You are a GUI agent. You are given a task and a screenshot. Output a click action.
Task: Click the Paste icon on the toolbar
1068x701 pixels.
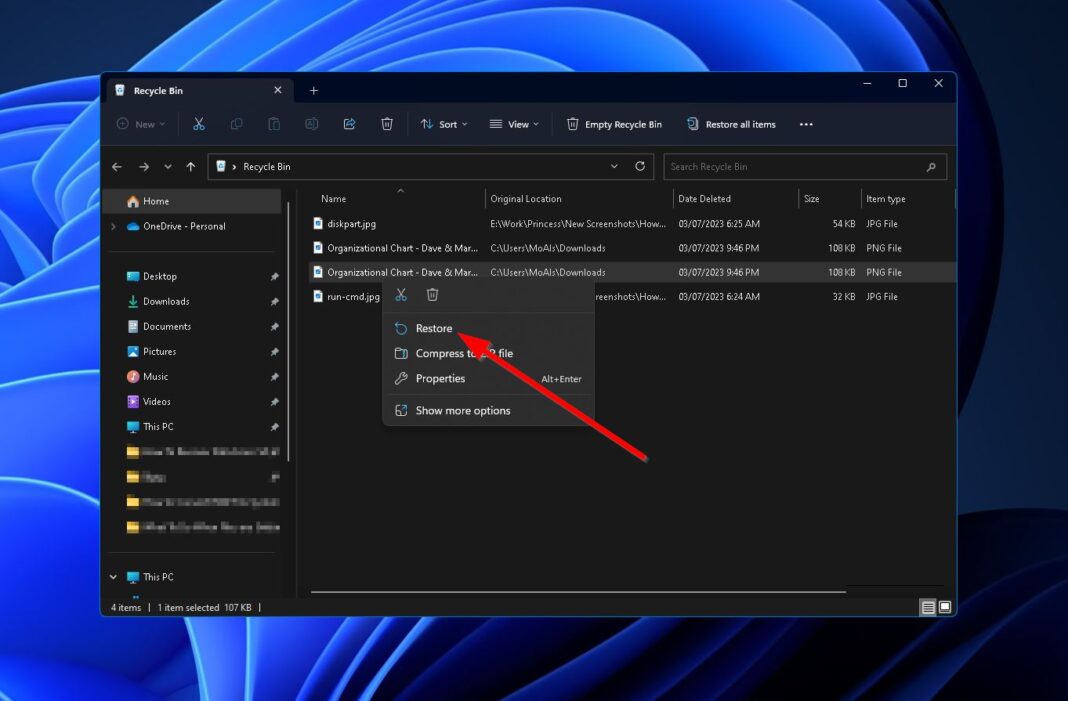pyautogui.click(x=274, y=123)
